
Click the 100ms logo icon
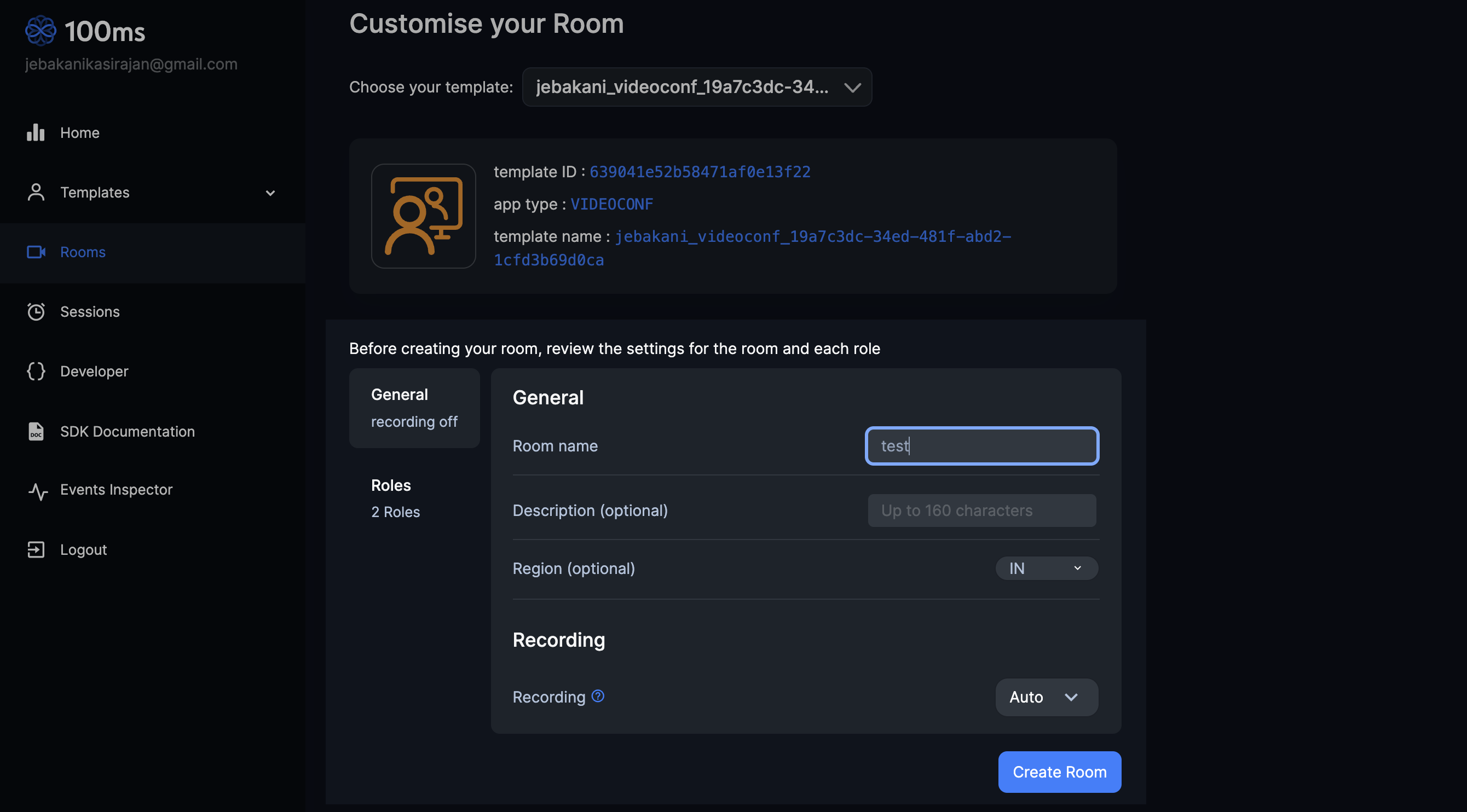click(41, 31)
